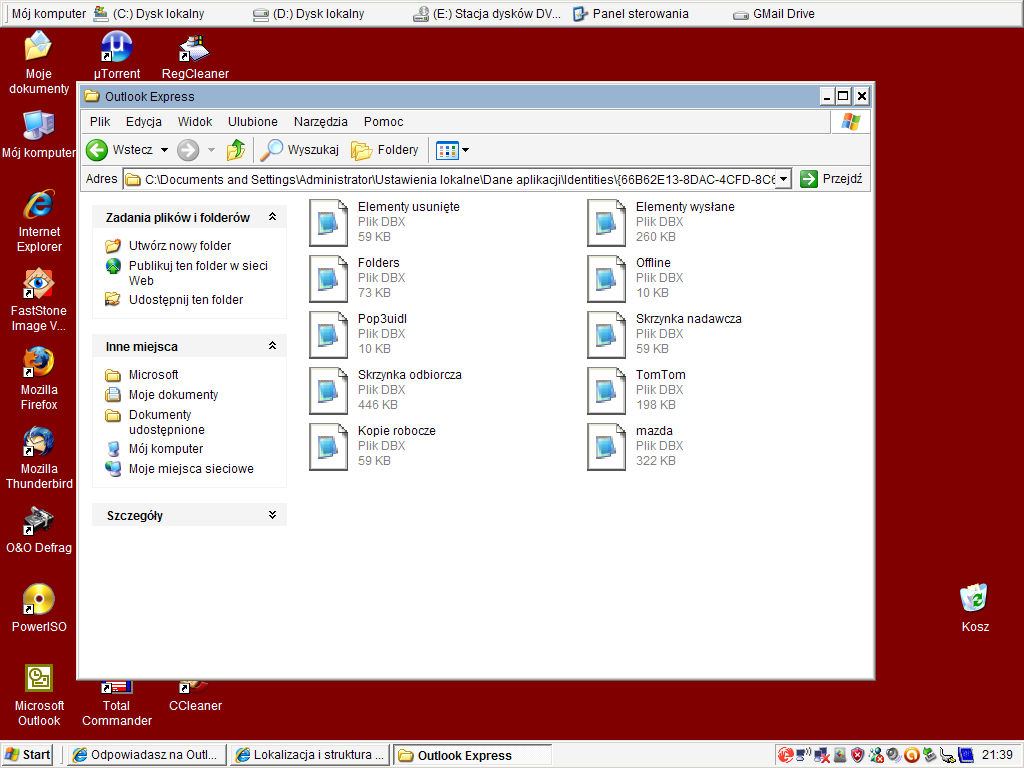Open the Narzędzia menu
The image size is (1024, 768).
321,121
